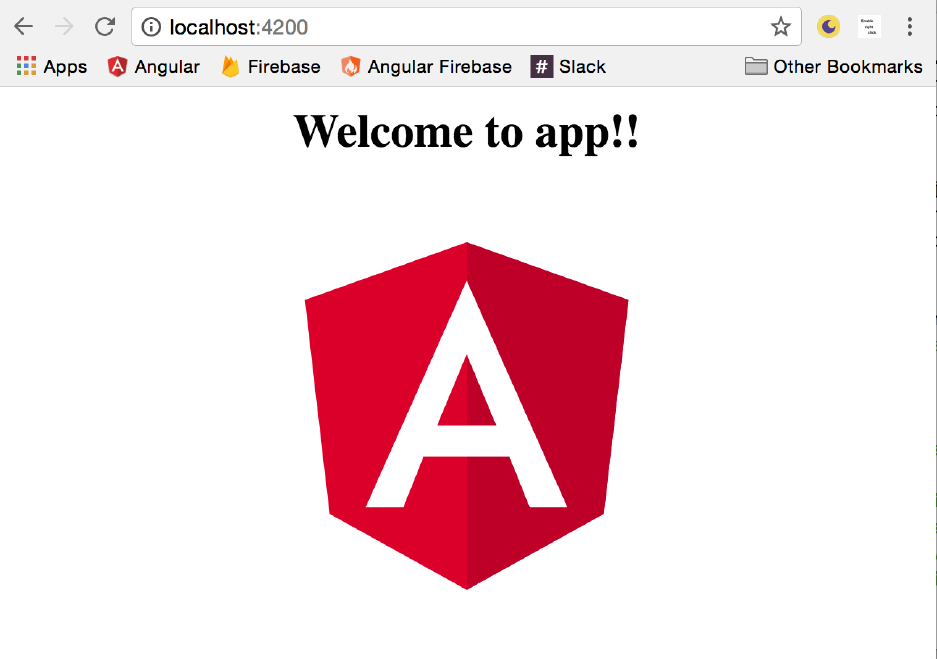The image size is (937, 659).
Task: Click the forward navigation arrow
Action: [x=65, y=27]
